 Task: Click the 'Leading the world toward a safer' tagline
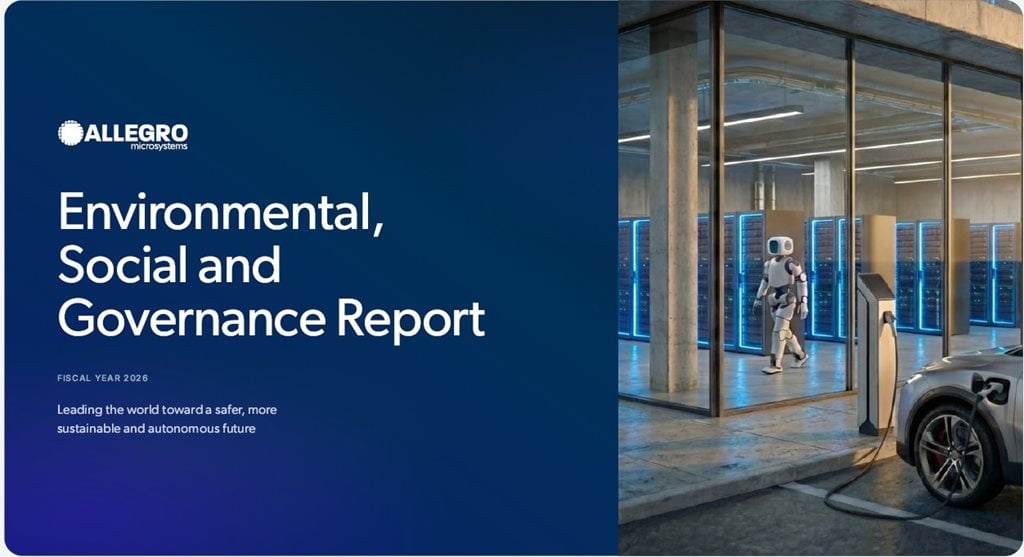point(167,419)
